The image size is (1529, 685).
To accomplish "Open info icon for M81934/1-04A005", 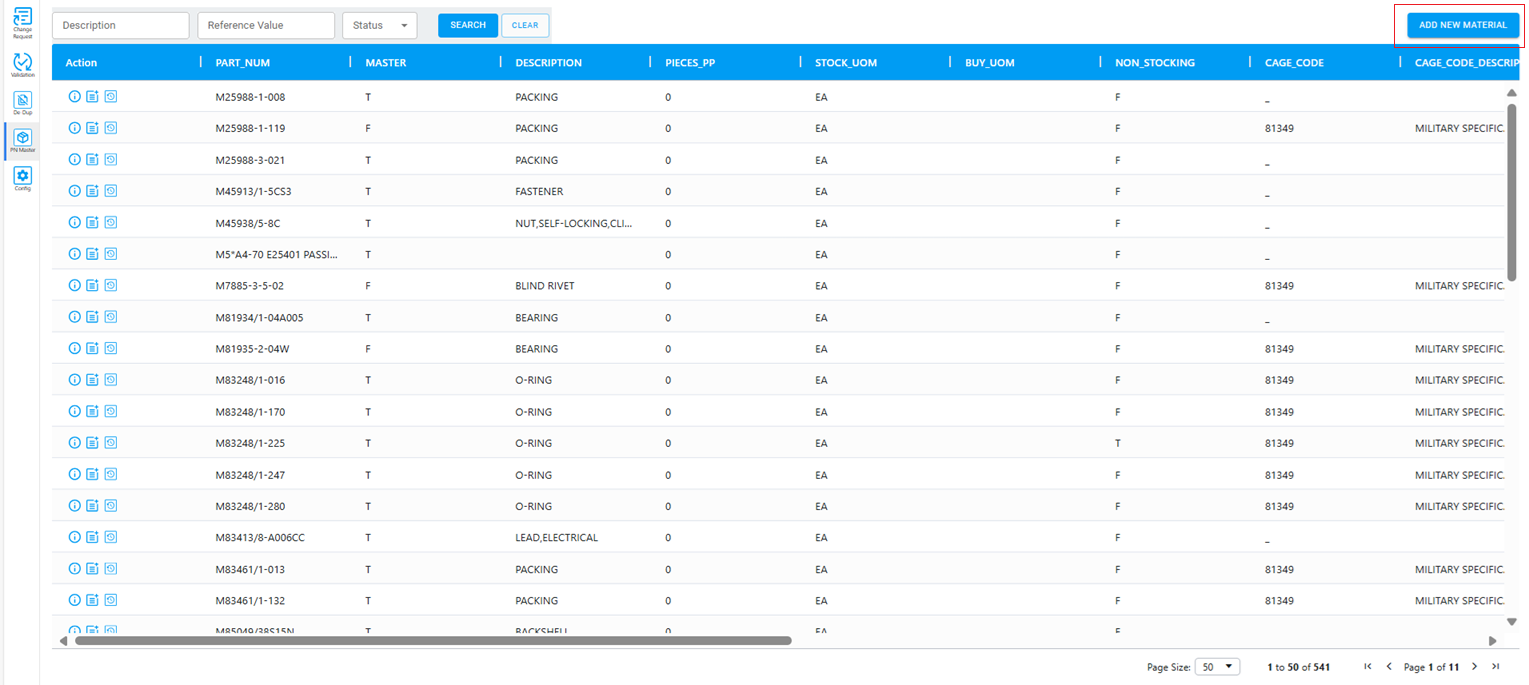I will pos(74,317).
